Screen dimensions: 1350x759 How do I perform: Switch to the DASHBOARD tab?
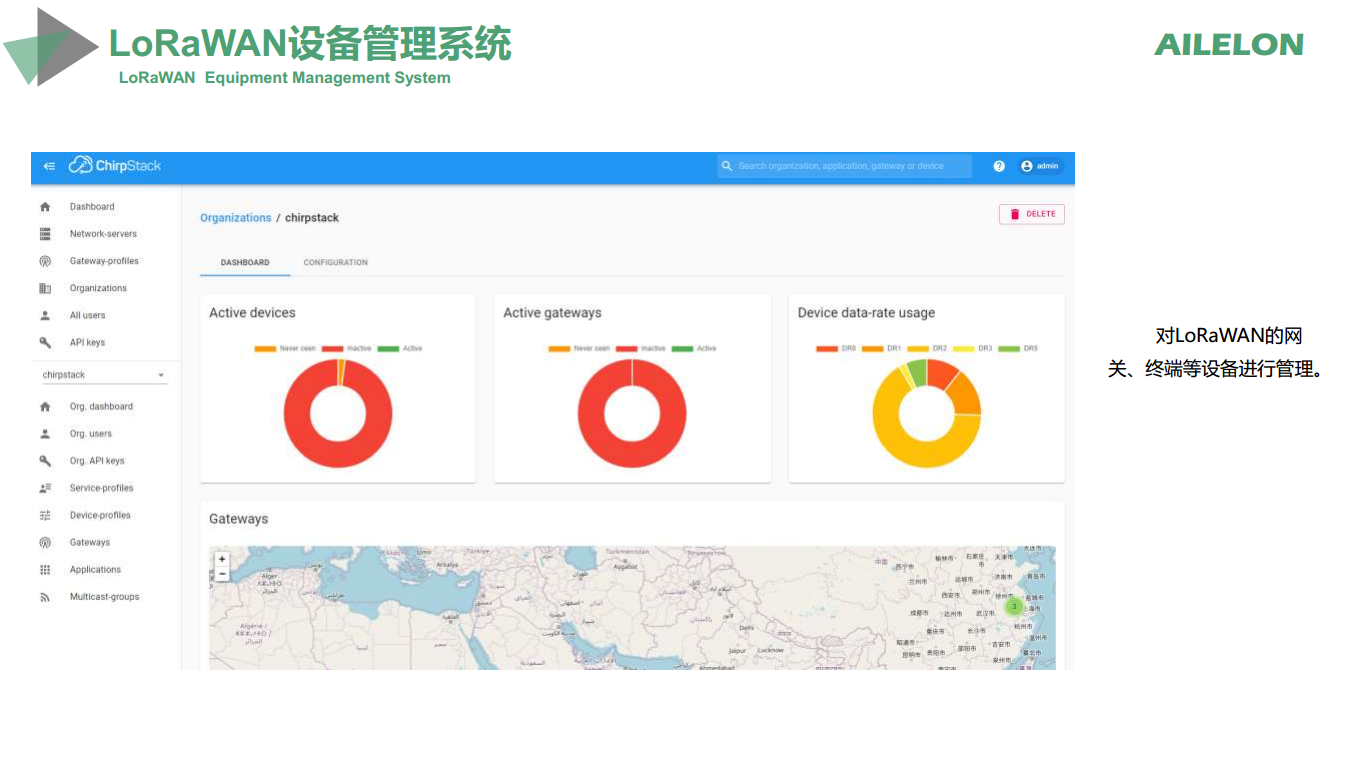click(x=245, y=262)
